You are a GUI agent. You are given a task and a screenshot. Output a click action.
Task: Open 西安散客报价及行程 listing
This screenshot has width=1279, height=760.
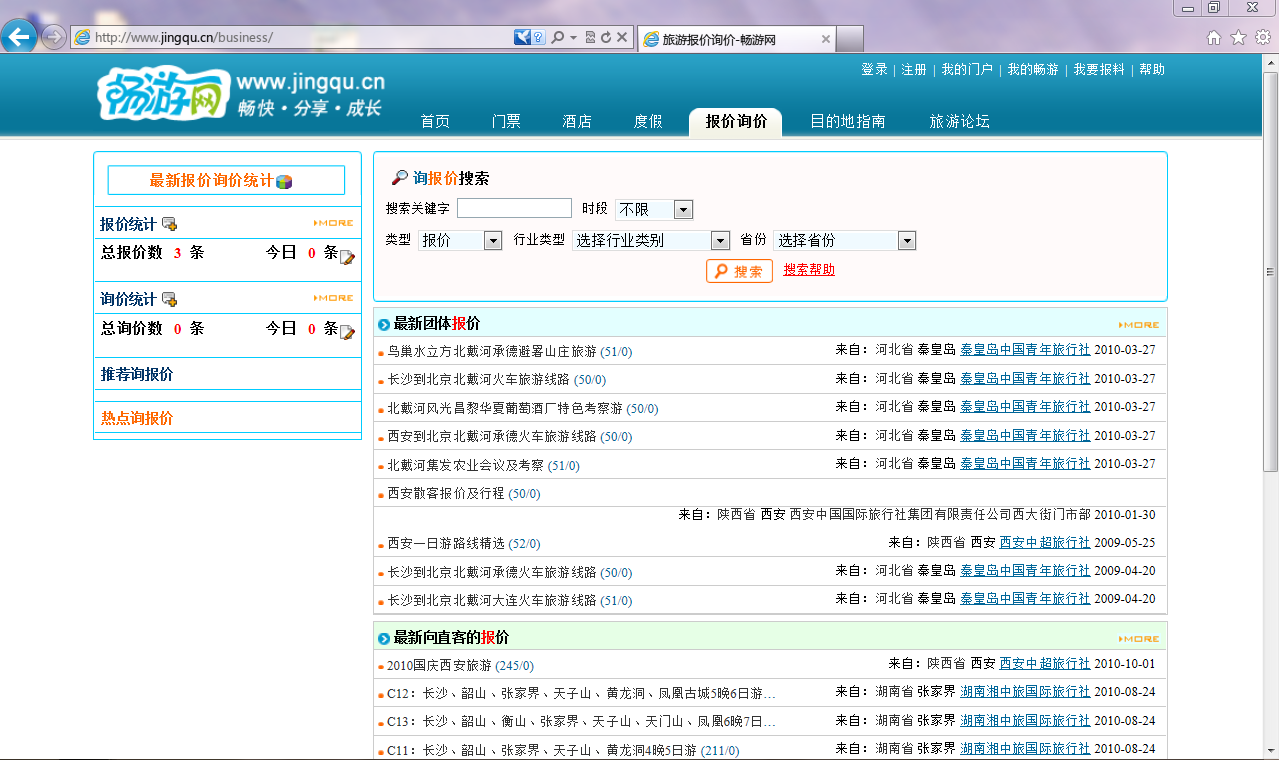click(446, 493)
